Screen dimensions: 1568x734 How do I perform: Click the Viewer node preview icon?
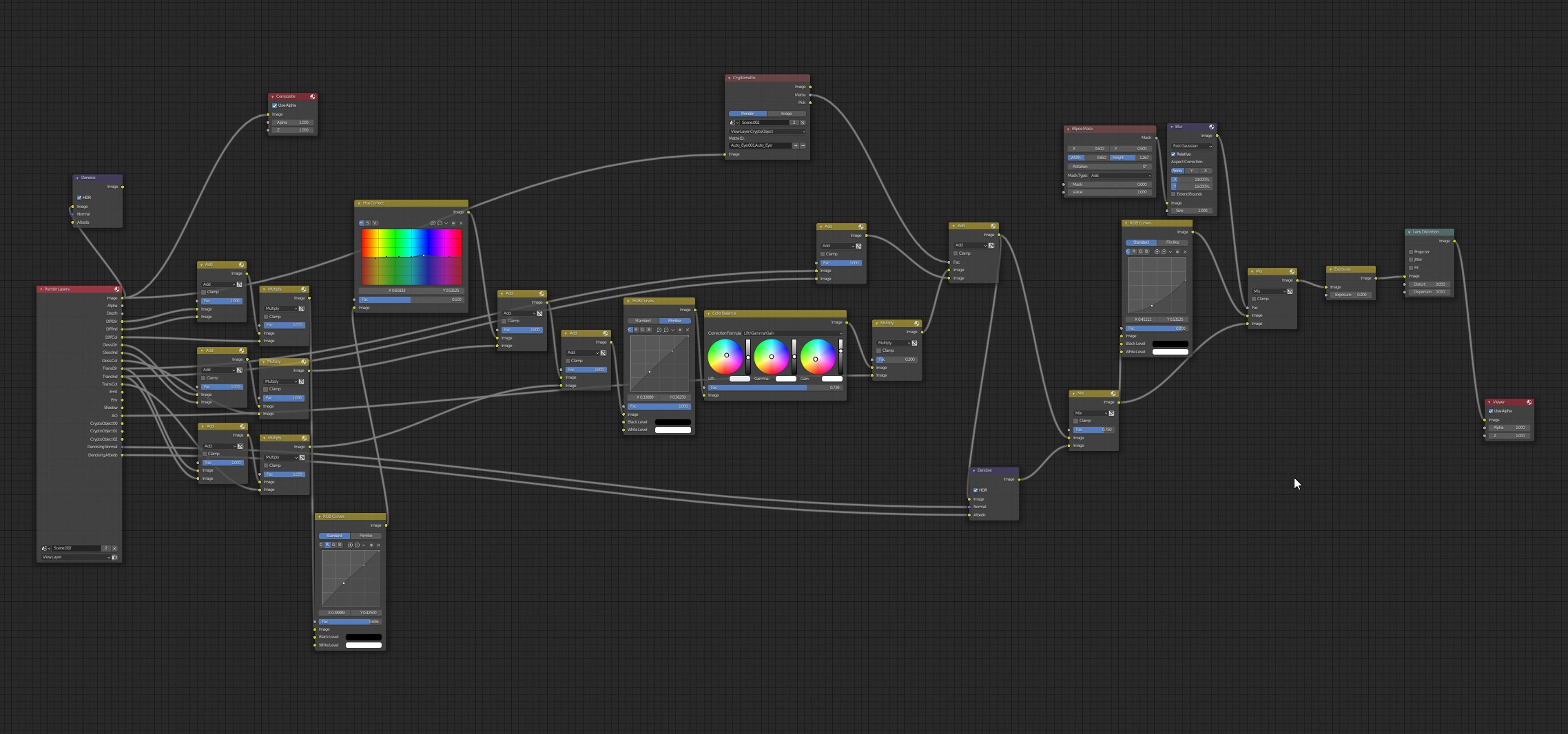1529,402
